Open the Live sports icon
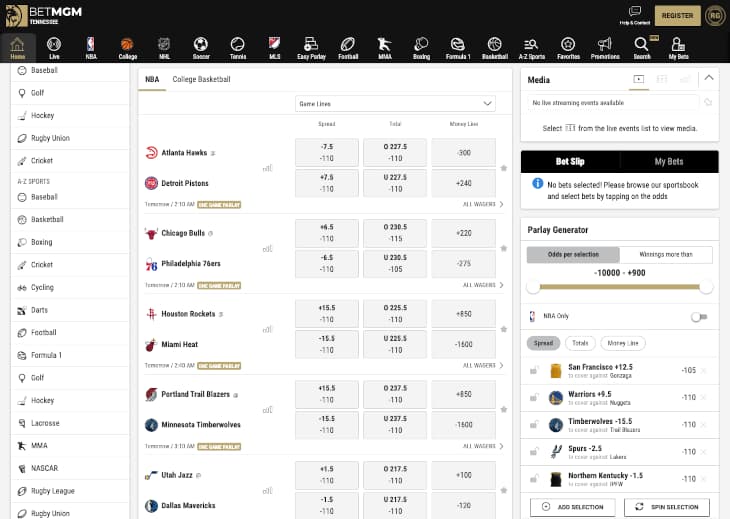Screen dimensions: 730x519 click(x=54, y=48)
